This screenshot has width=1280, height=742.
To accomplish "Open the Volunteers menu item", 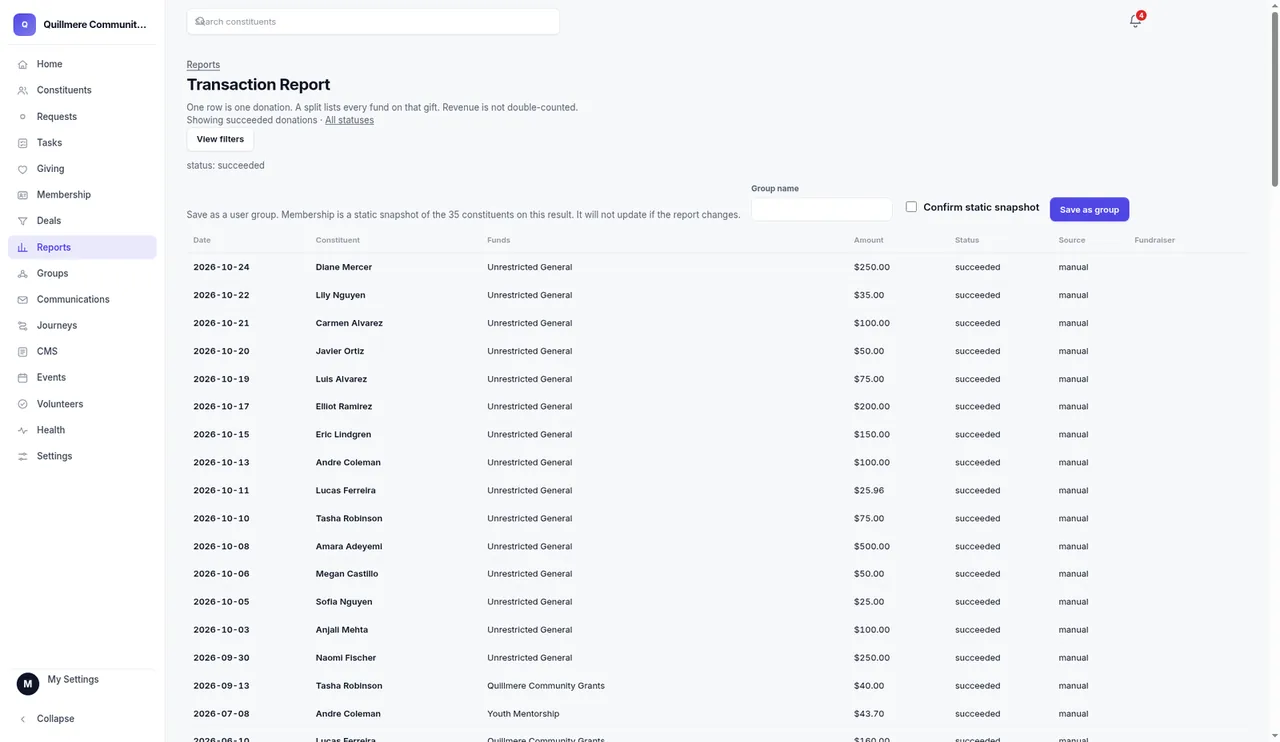I will pyautogui.click(x=82, y=404).
